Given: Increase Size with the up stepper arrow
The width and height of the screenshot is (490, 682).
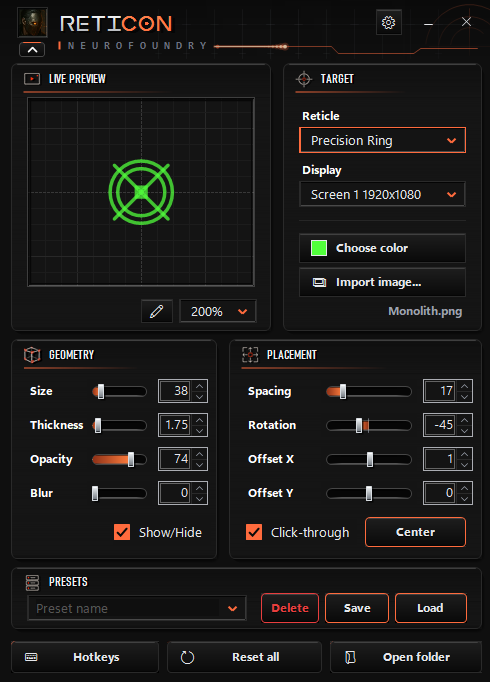Looking at the screenshot, I should coord(200,386).
